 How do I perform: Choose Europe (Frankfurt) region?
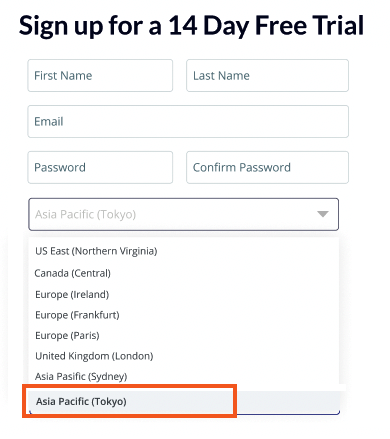(x=77, y=315)
